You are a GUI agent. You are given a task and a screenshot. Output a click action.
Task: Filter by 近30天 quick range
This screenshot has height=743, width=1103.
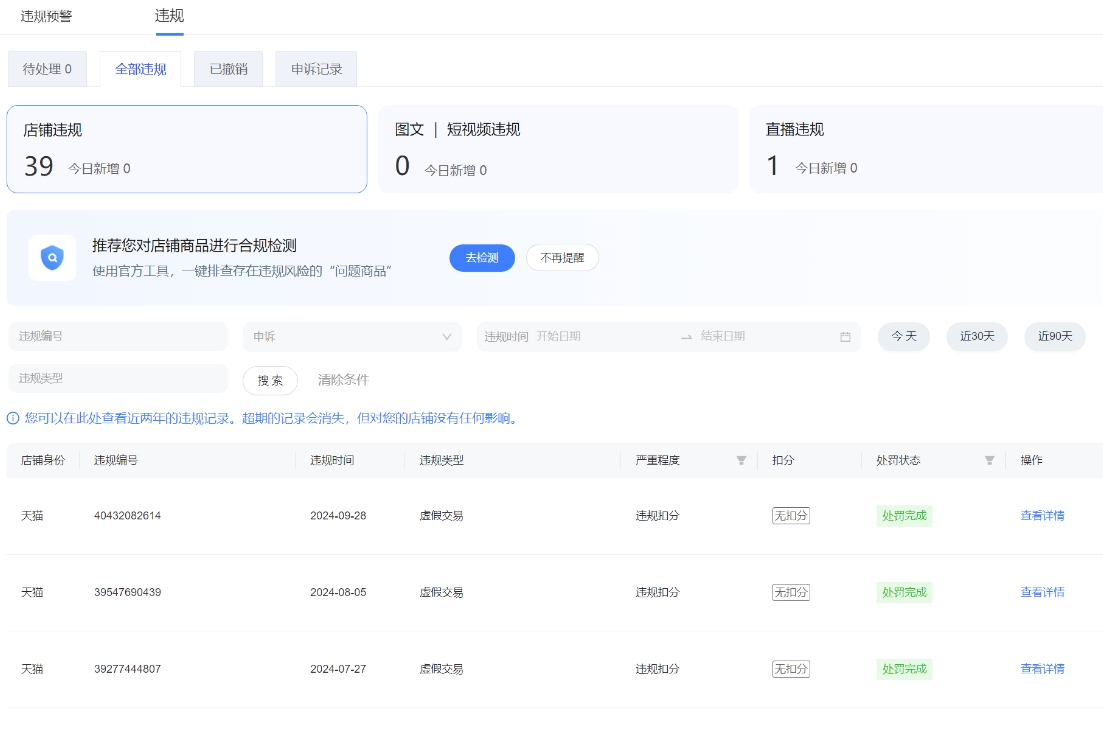(x=977, y=337)
